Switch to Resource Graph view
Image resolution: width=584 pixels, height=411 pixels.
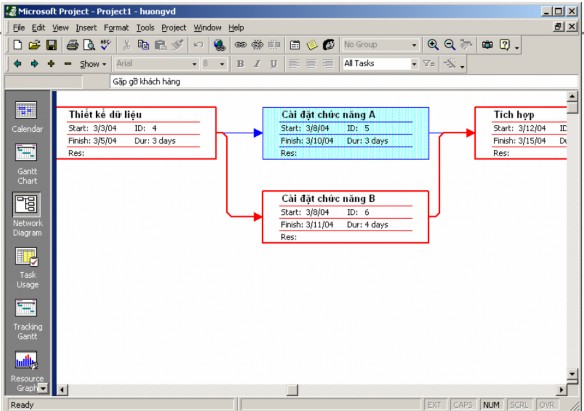[x=27, y=371]
